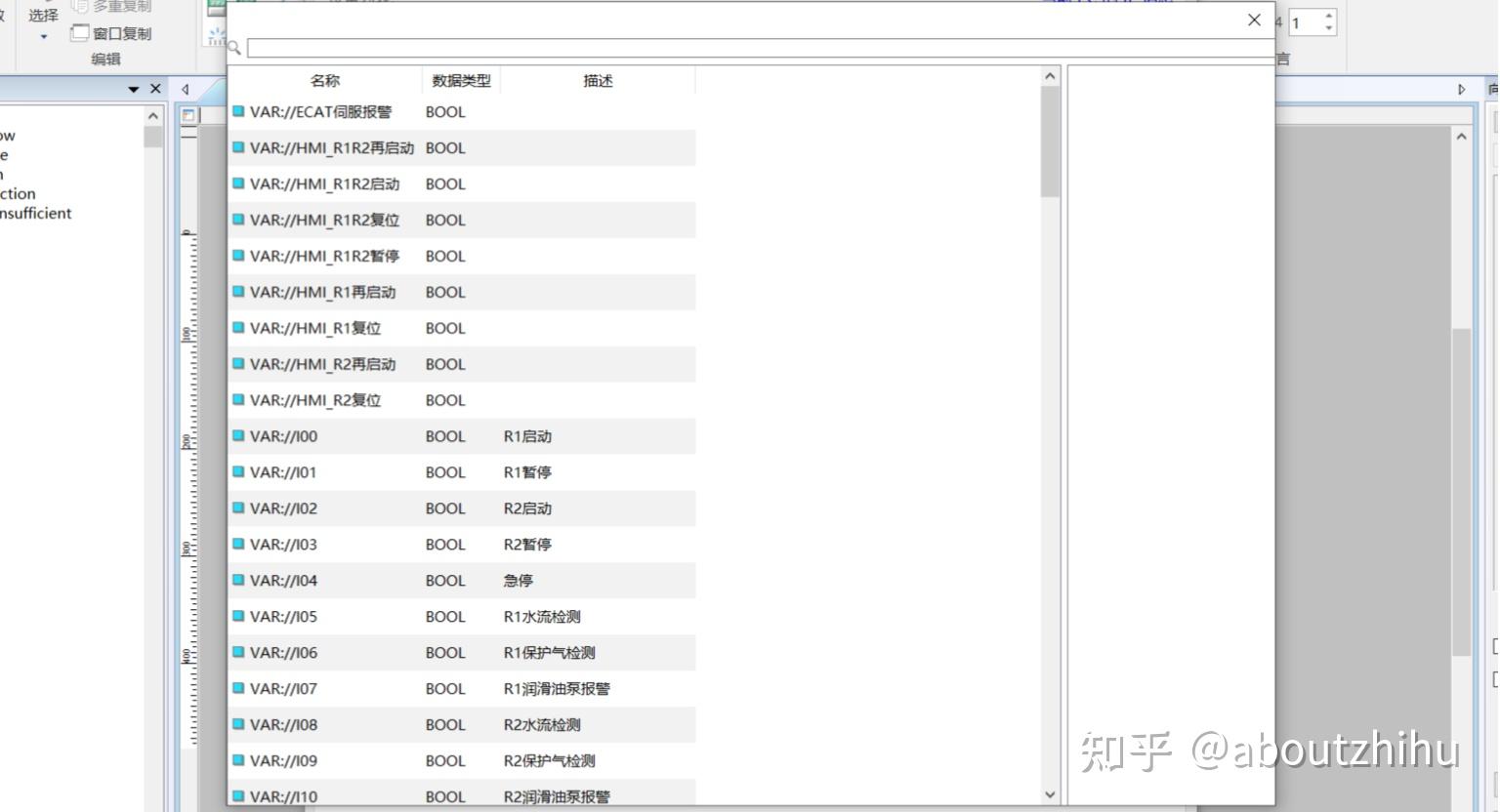Click the ruler icon in the left editor margin
1500x812 pixels.
(x=191, y=390)
